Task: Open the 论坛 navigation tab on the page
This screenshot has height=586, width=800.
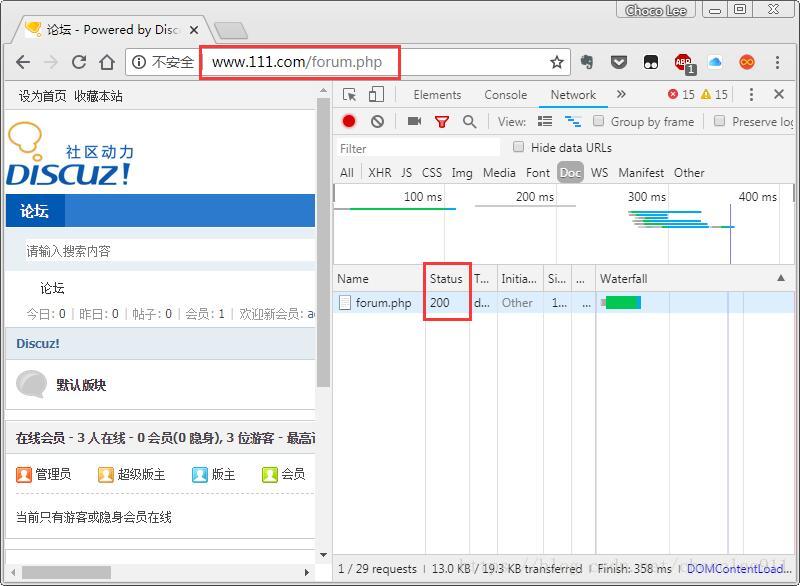Action: coord(35,210)
